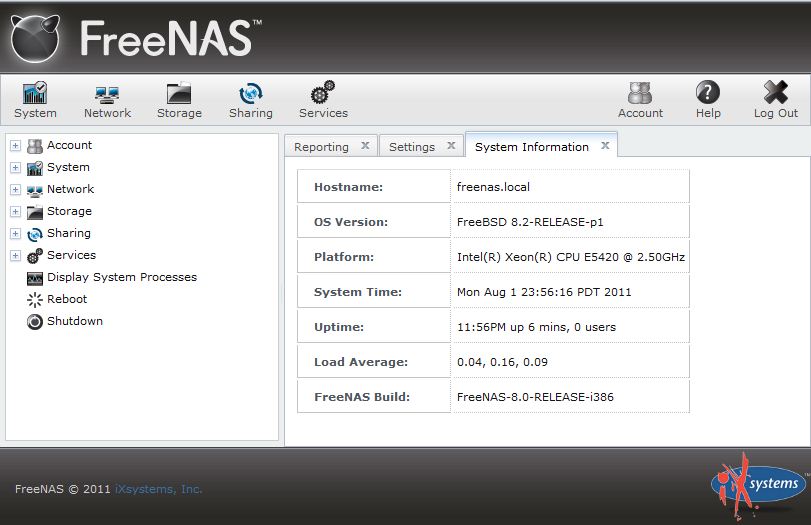
Task: Click the hostname value freenas.local
Action: point(493,187)
